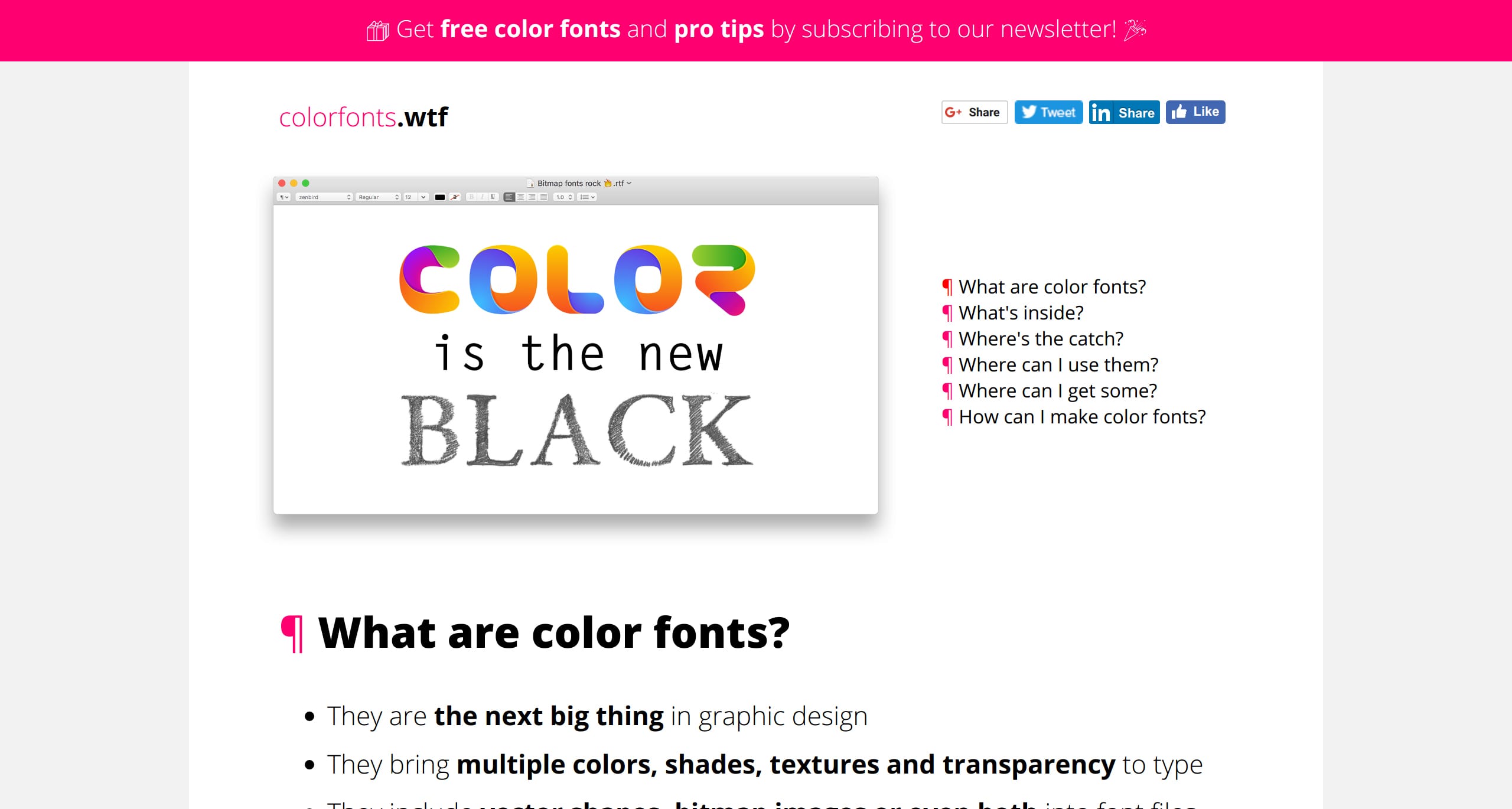Click the 1.0 line spacing stepper
The height and width of the screenshot is (809, 1512).
point(566,197)
